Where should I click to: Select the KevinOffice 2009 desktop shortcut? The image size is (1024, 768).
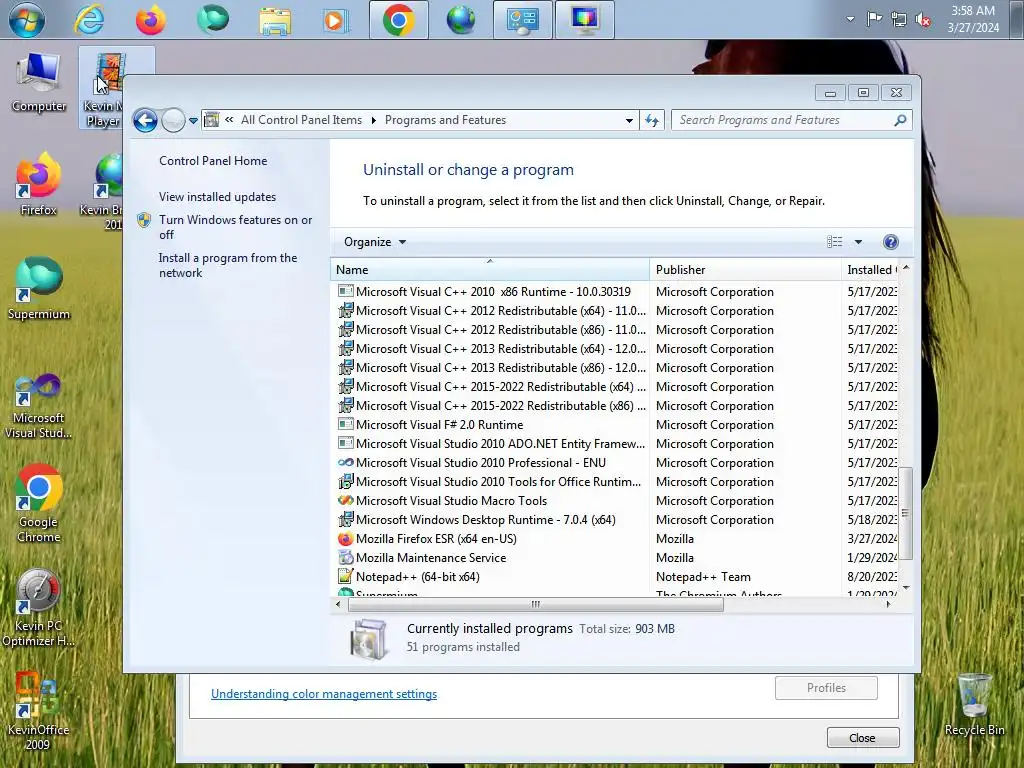pos(39,711)
